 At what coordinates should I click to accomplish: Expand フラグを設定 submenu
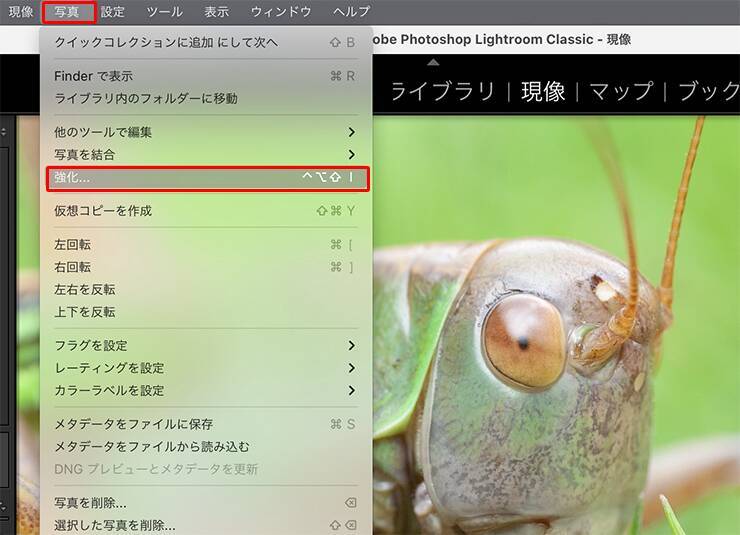tap(206, 345)
